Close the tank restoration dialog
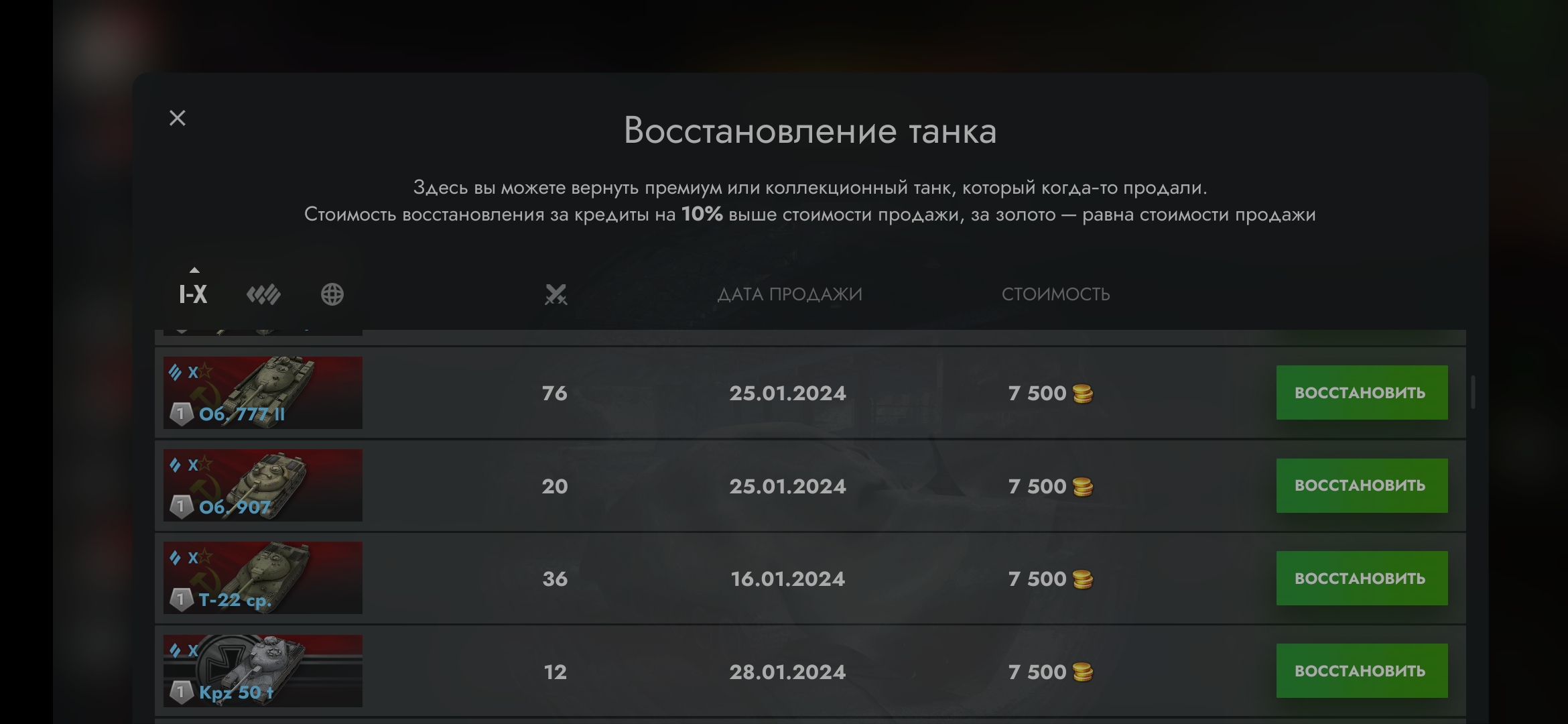The image size is (1568, 724). click(x=178, y=118)
